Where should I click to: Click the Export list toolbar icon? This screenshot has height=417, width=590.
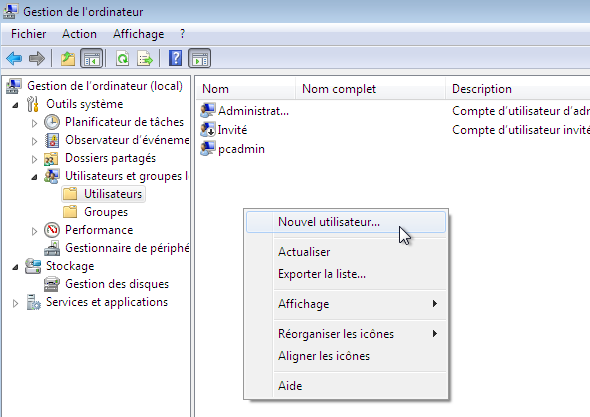point(145,59)
